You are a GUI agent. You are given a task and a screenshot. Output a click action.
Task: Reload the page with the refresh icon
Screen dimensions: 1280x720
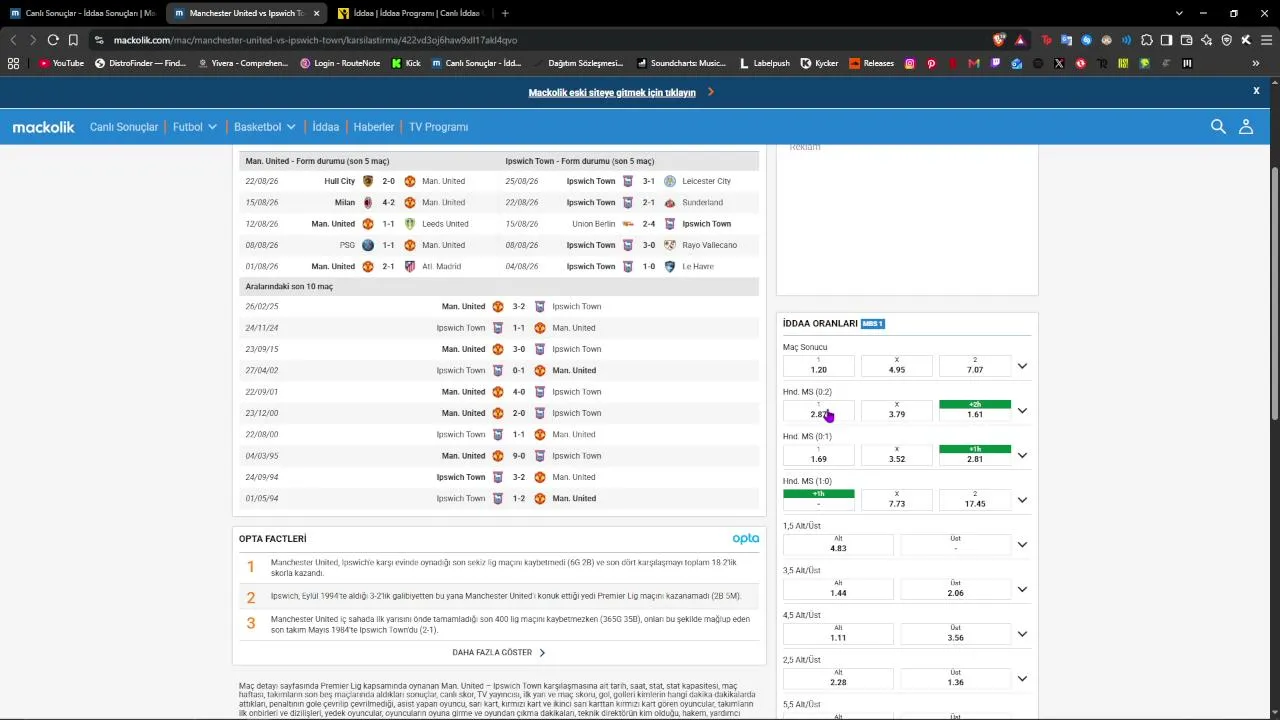point(53,40)
